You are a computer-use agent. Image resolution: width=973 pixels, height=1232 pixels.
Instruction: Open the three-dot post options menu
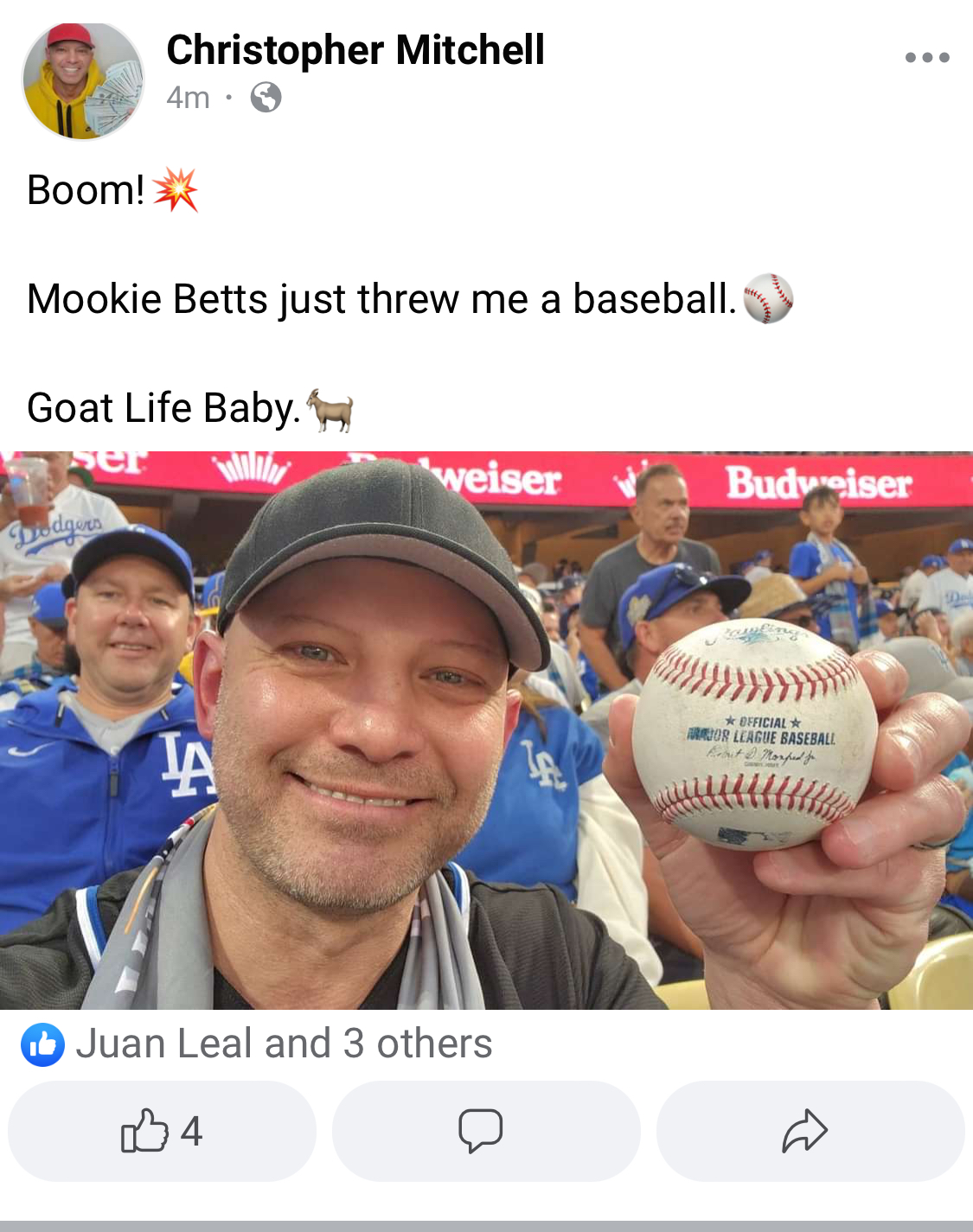pos(927,58)
